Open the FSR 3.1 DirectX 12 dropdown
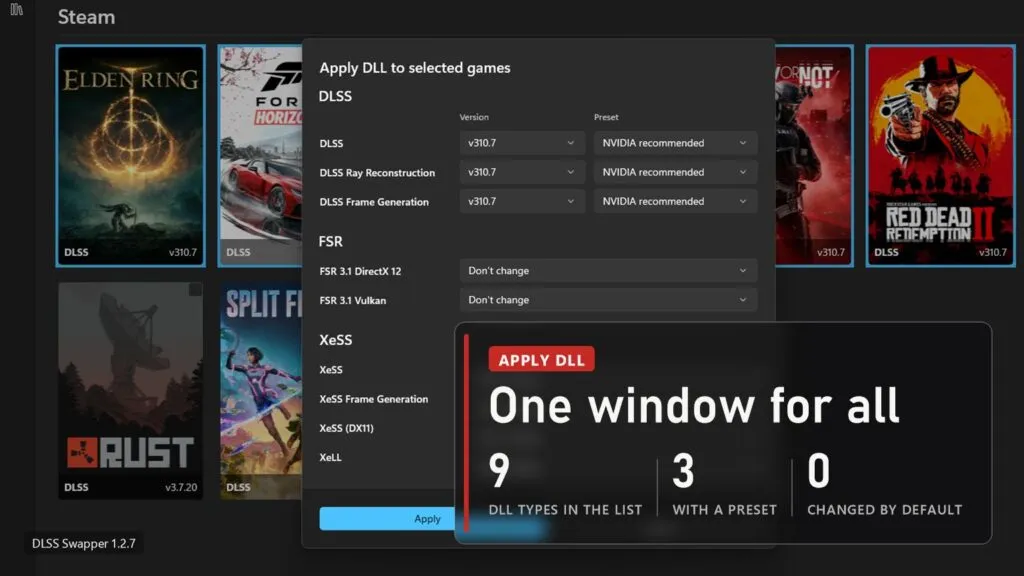This screenshot has height=576, width=1024. coord(608,270)
